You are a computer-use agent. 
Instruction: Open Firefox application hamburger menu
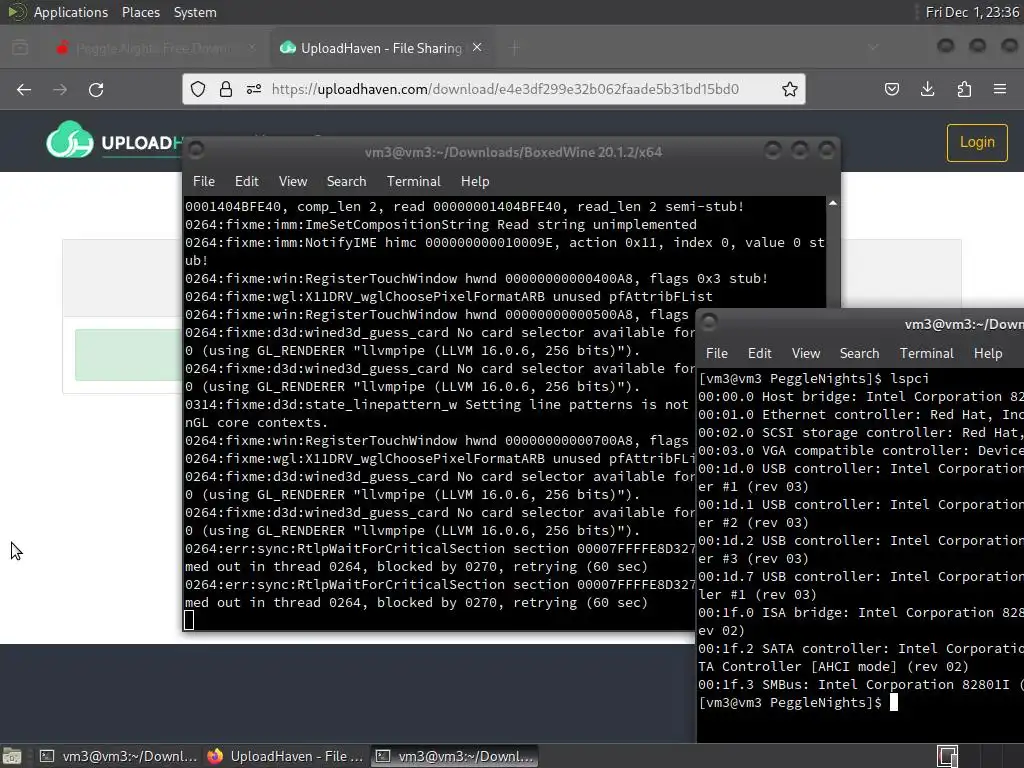click(x=1000, y=89)
